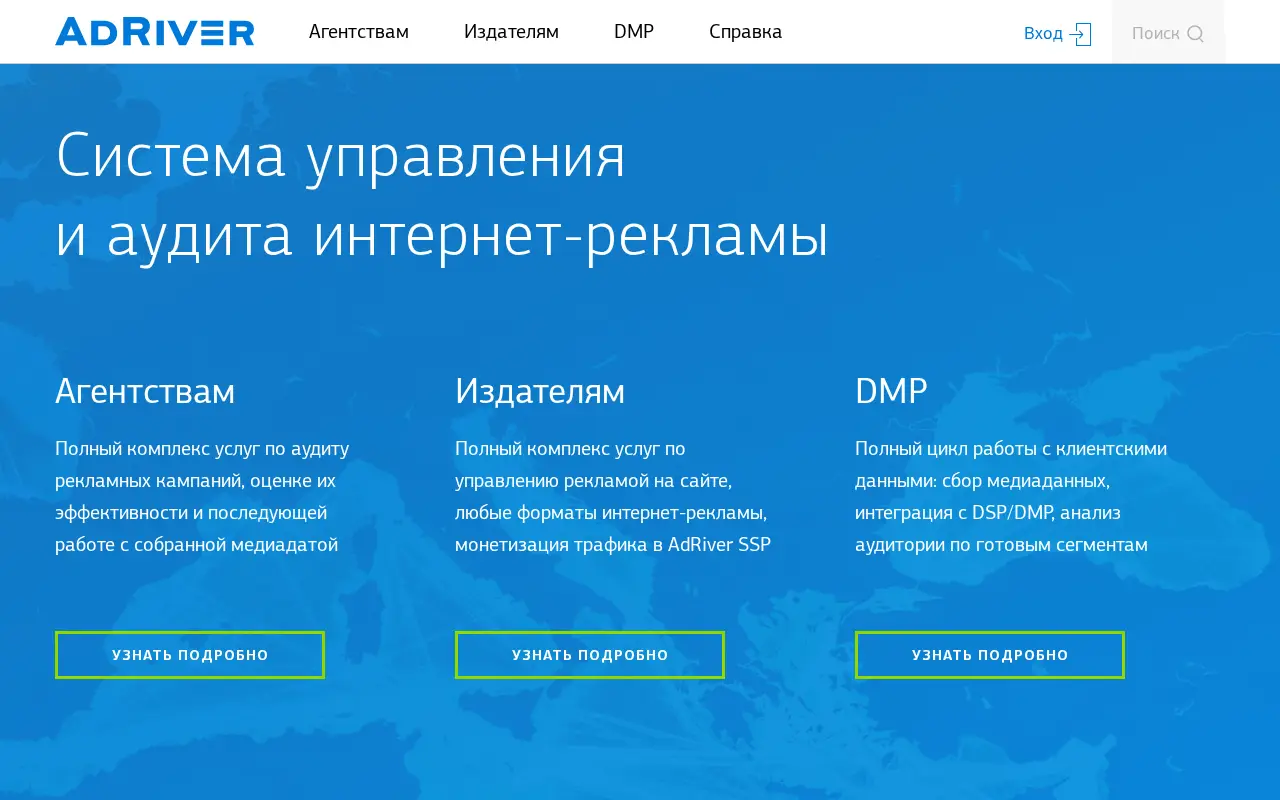Open the Агентствам menu item
Screen dimensions: 1280x800
(359, 32)
